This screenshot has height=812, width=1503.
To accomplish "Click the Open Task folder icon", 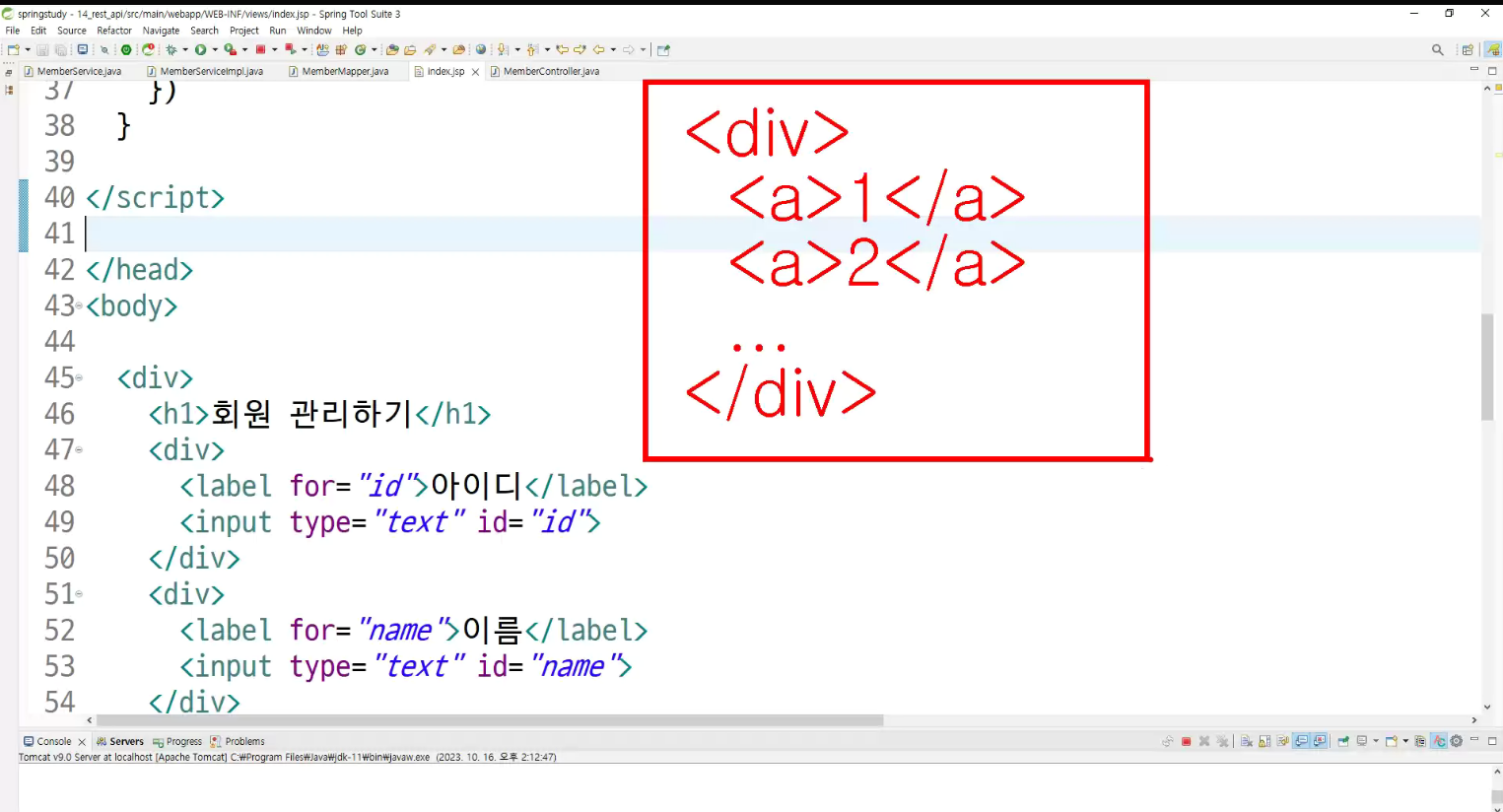I will 410,49.
